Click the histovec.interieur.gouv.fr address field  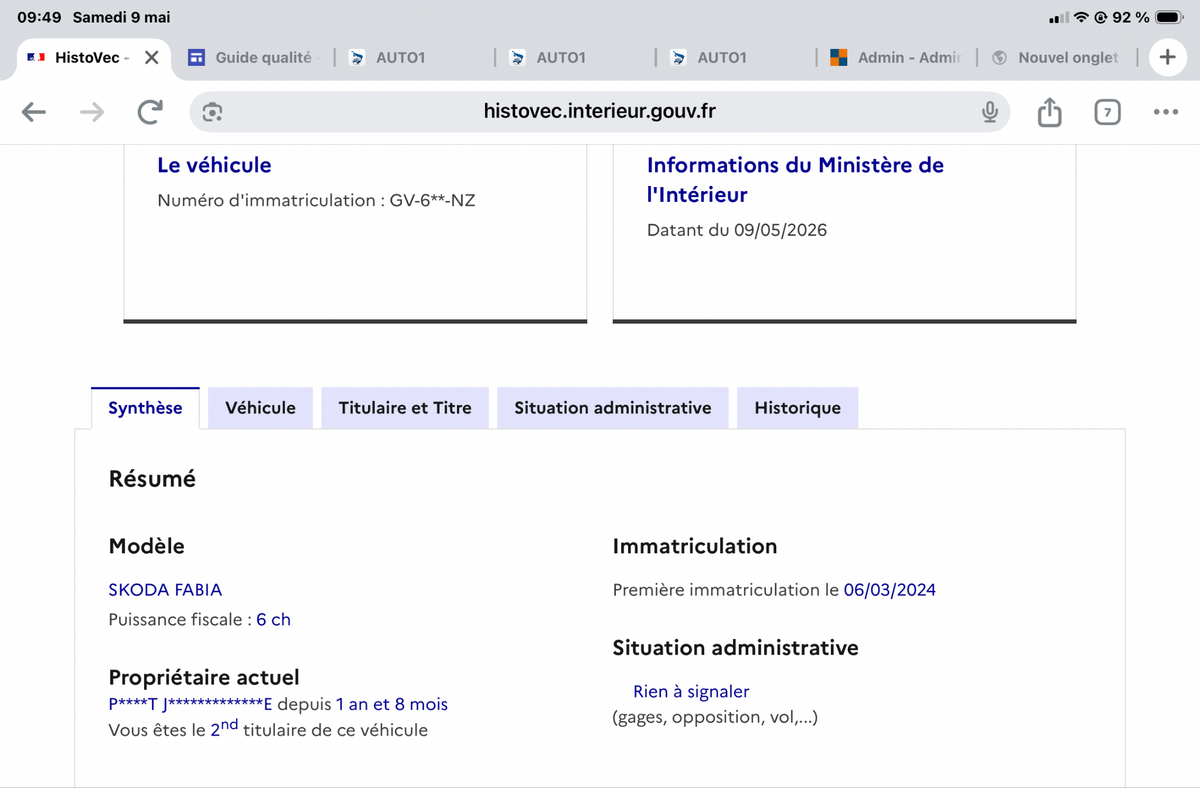600,112
